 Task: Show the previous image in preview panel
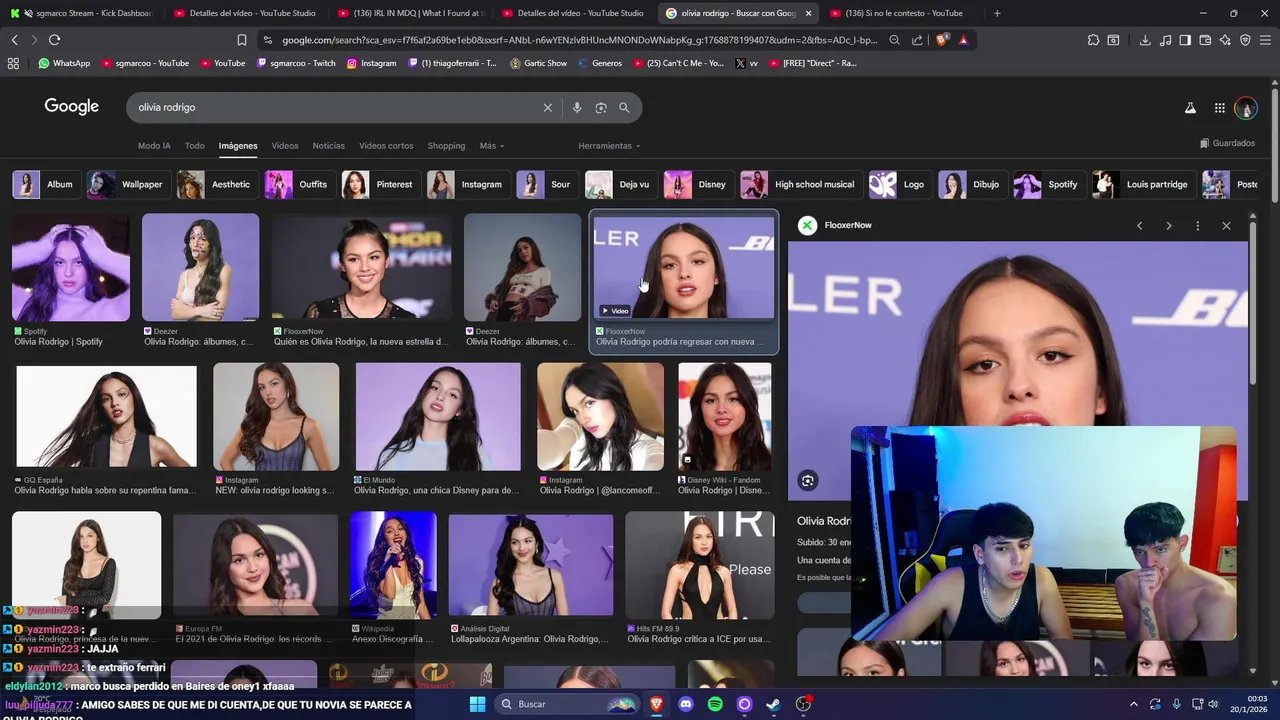[1139, 226]
